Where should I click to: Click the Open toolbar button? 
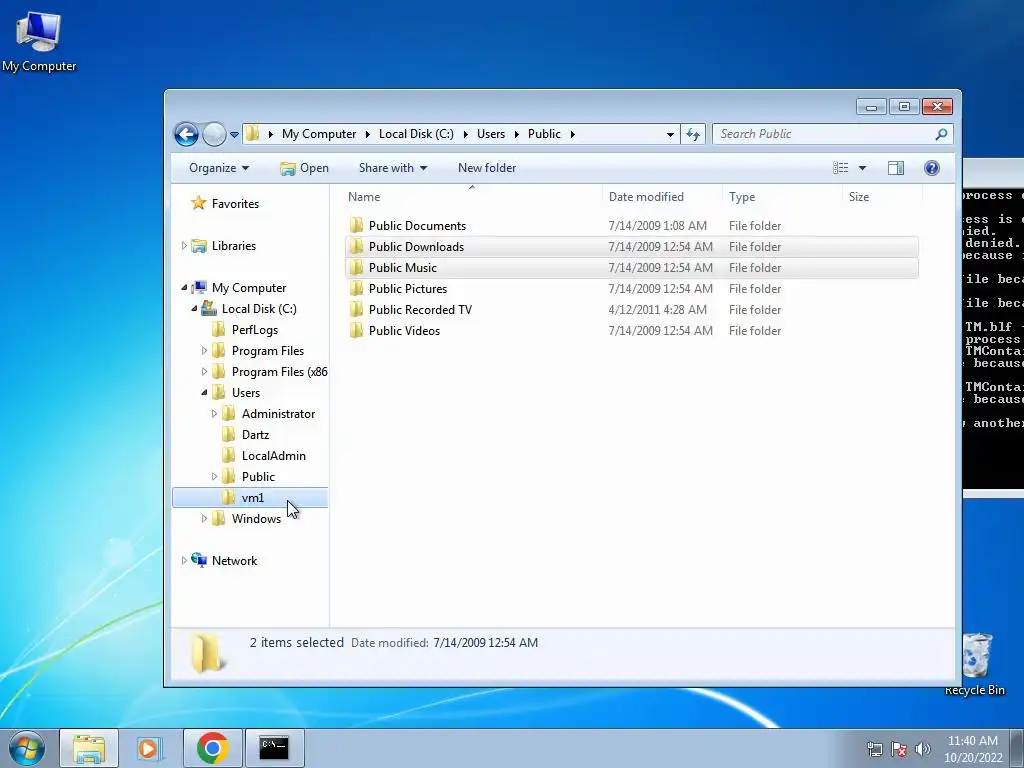click(x=304, y=168)
